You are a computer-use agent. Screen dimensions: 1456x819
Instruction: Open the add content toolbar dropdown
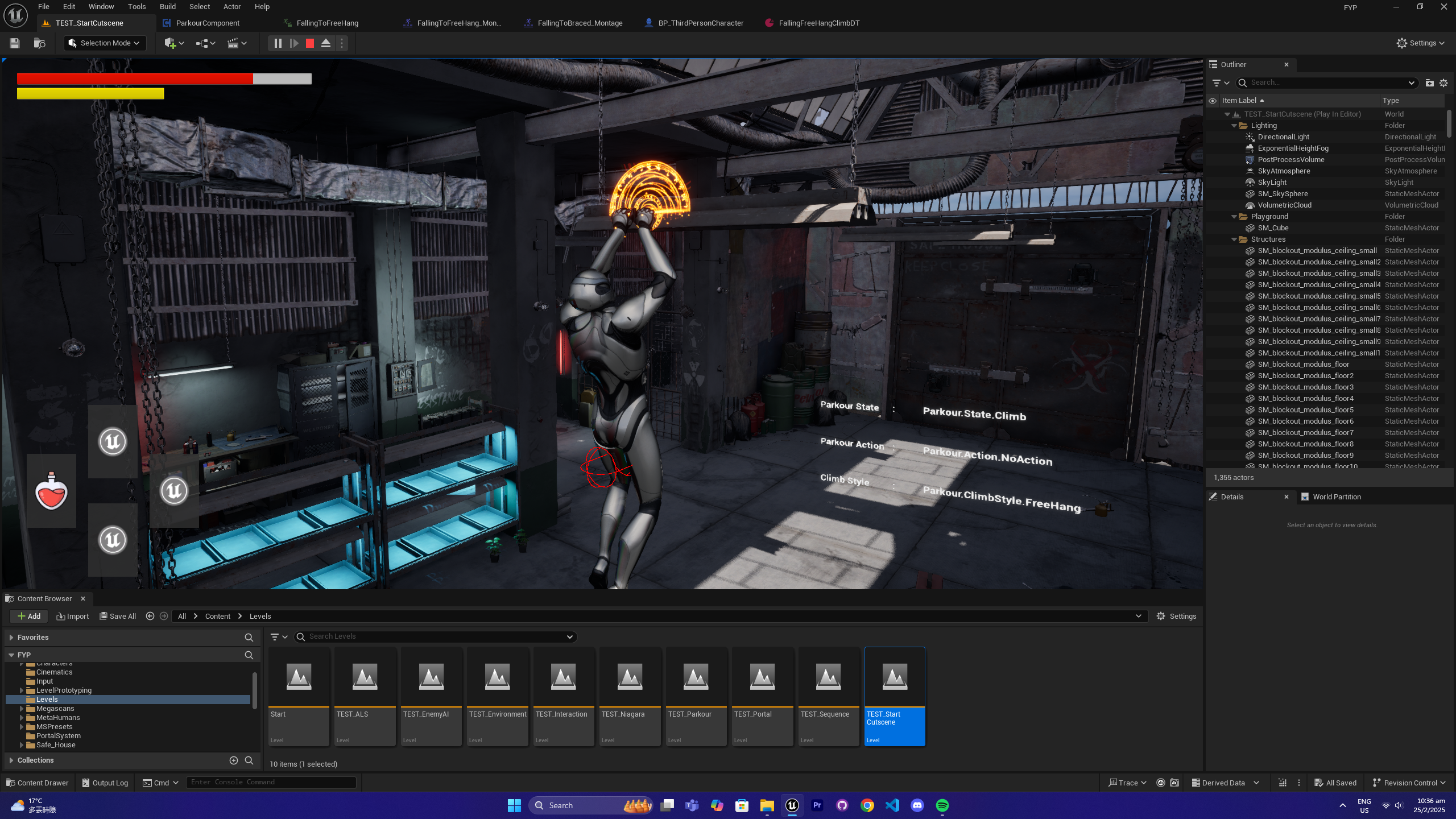click(x=174, y=43)
